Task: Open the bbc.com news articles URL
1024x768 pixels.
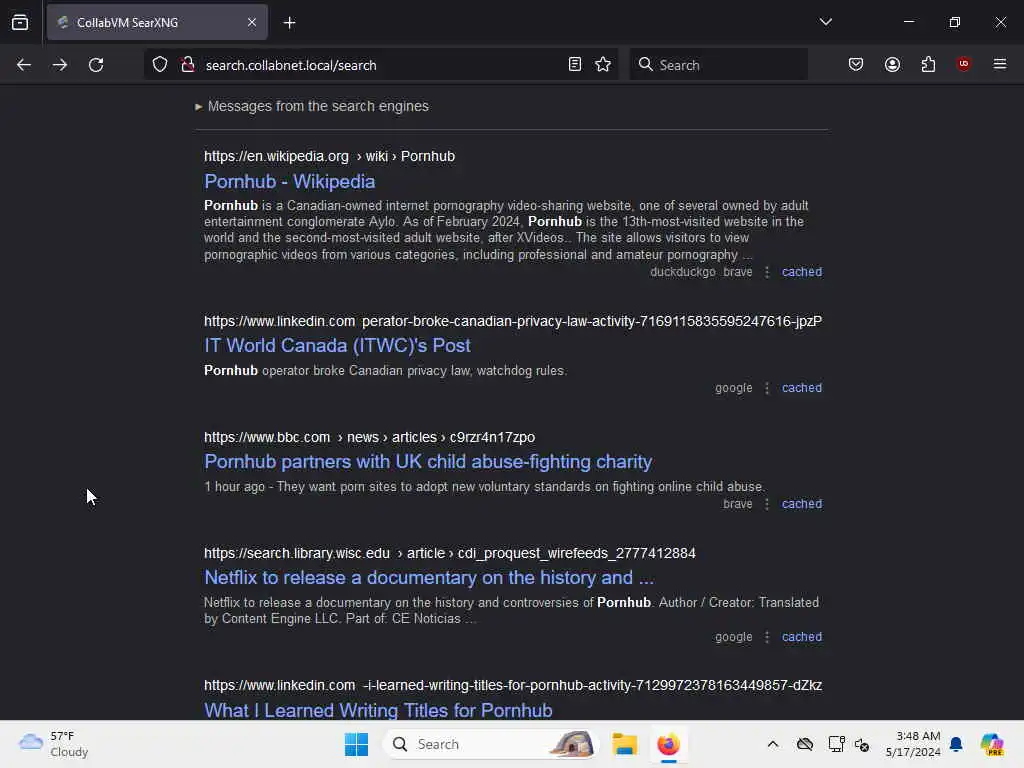Action: tap(369, 437)
